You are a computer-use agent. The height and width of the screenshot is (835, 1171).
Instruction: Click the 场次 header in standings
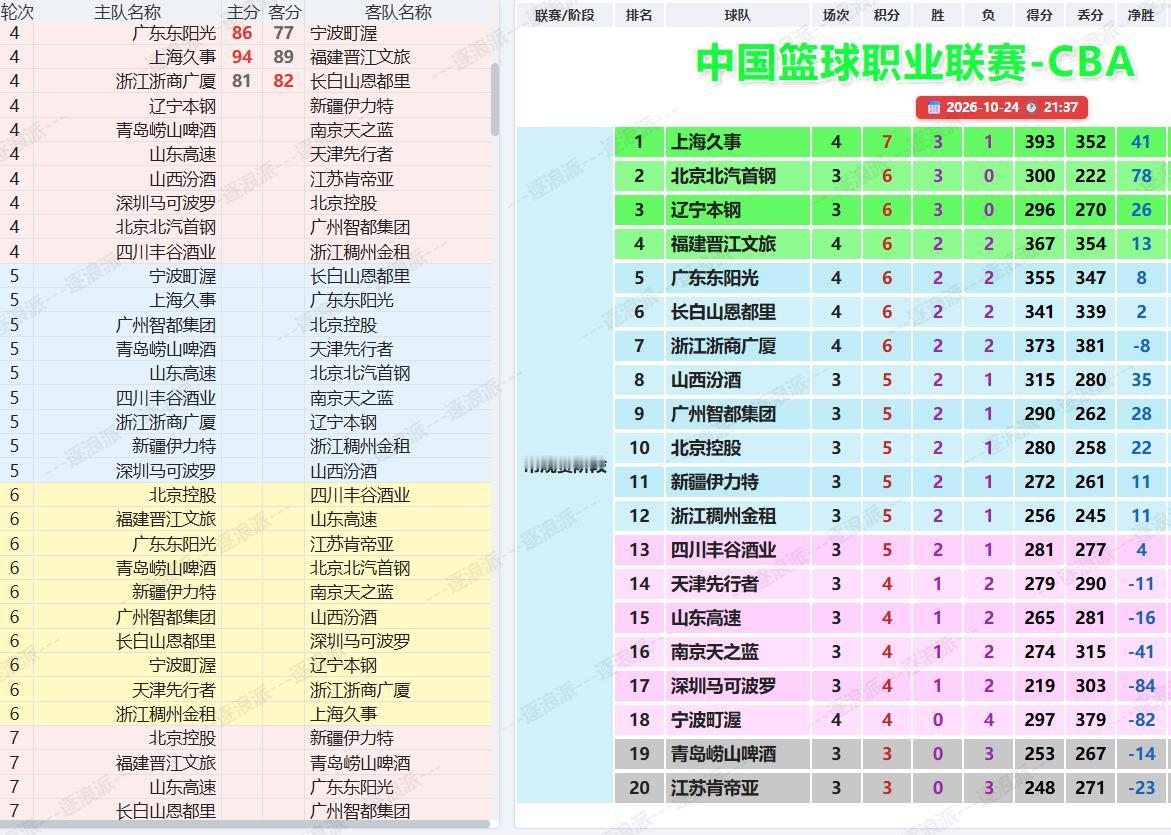tap(836, 15)
